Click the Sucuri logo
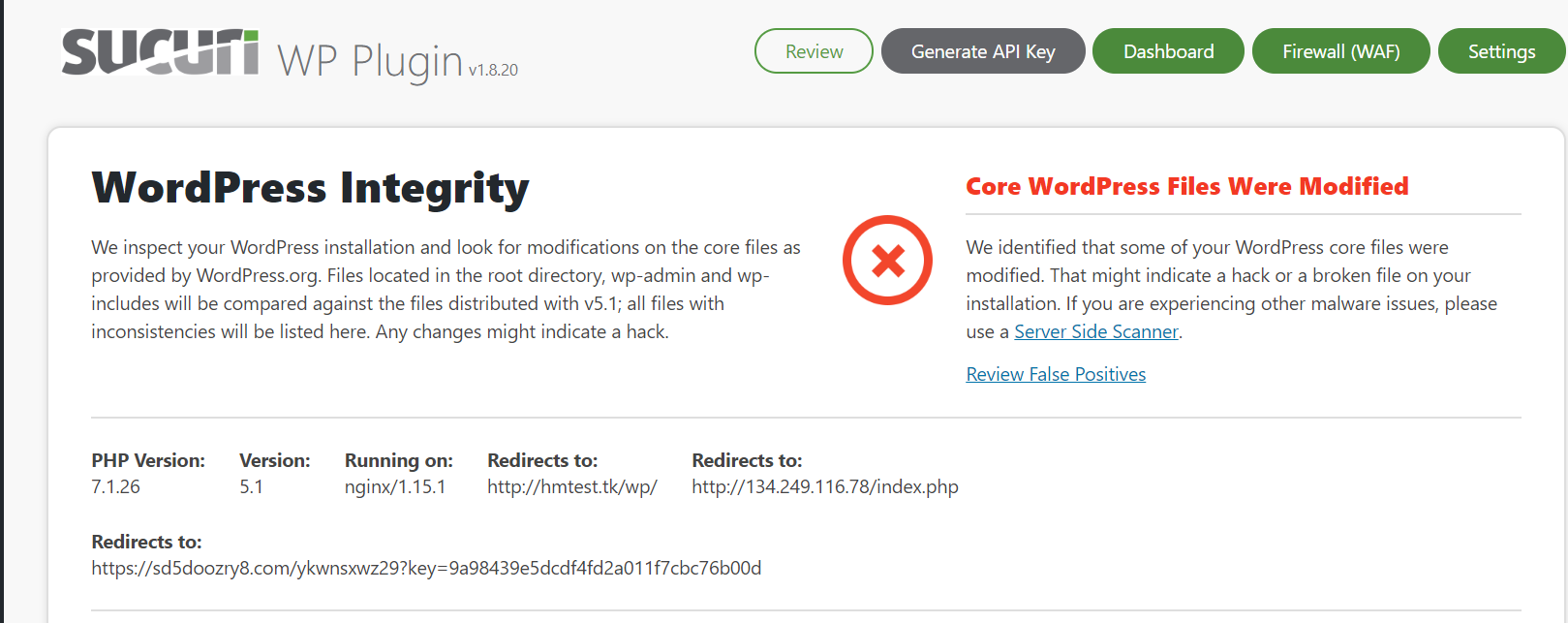The width and height of the screenshot is (1568, 623). coord(160,51)
